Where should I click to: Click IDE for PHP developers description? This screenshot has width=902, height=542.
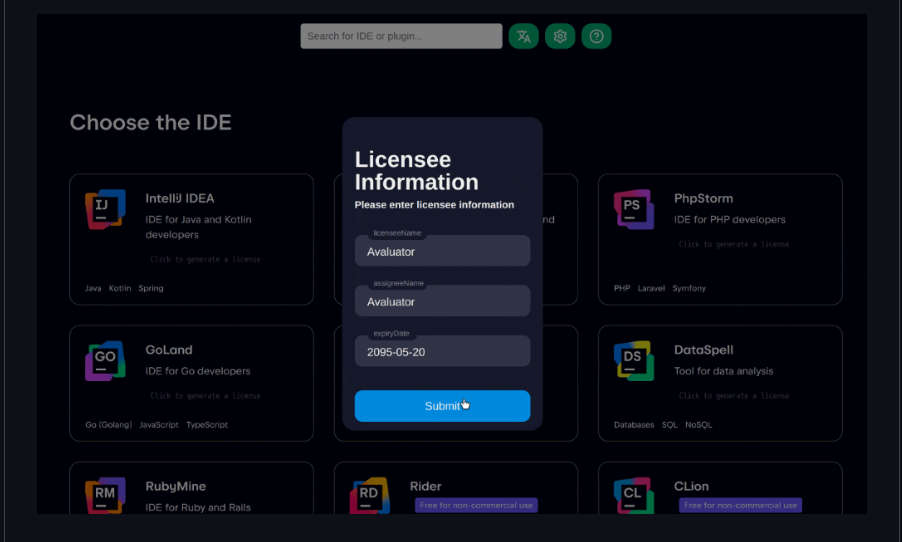[x=729, y=219]
